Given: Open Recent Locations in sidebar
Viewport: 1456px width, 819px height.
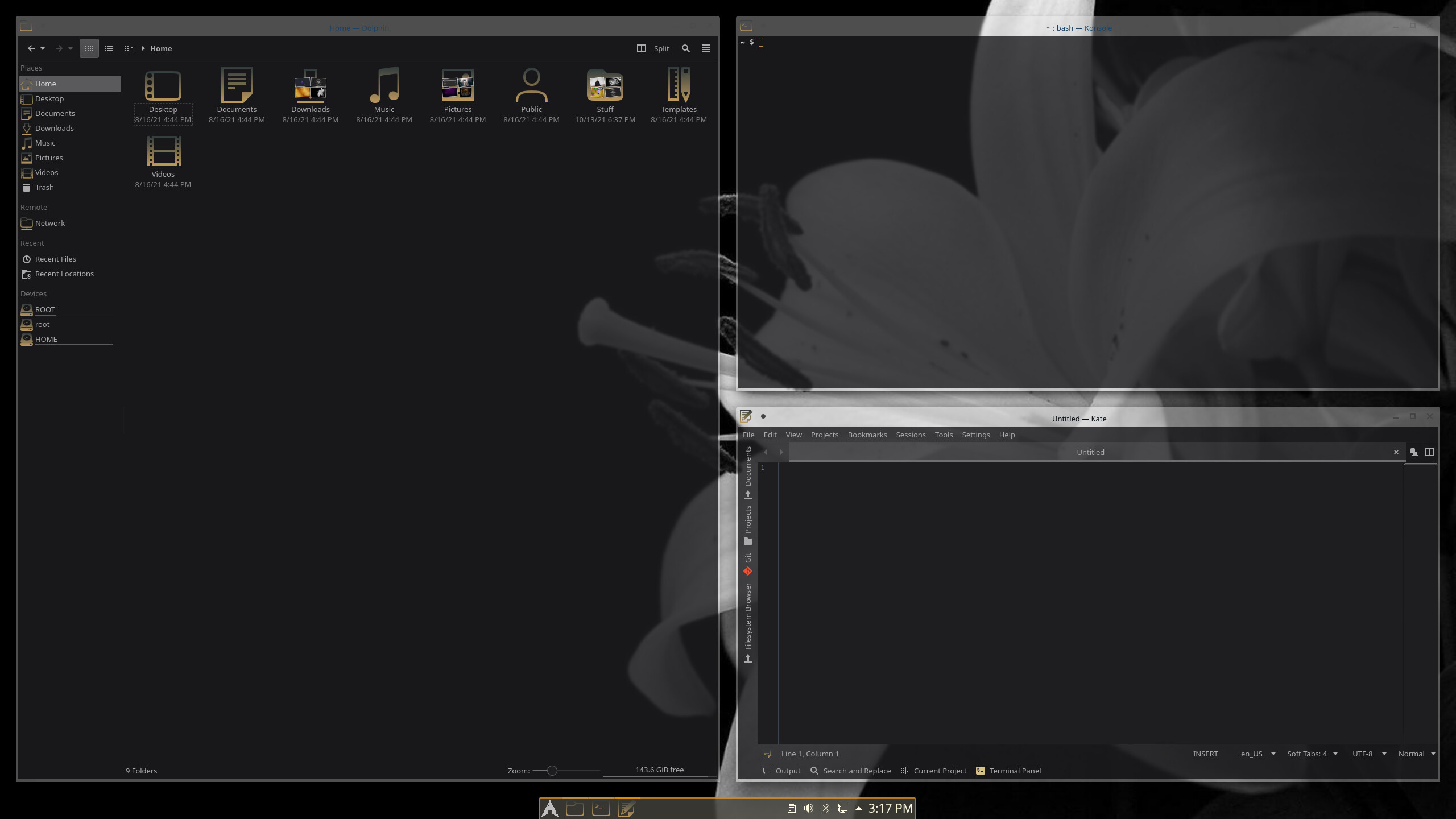Looking at the screenshot, I should pyautogui.click(x=70, y=274).
